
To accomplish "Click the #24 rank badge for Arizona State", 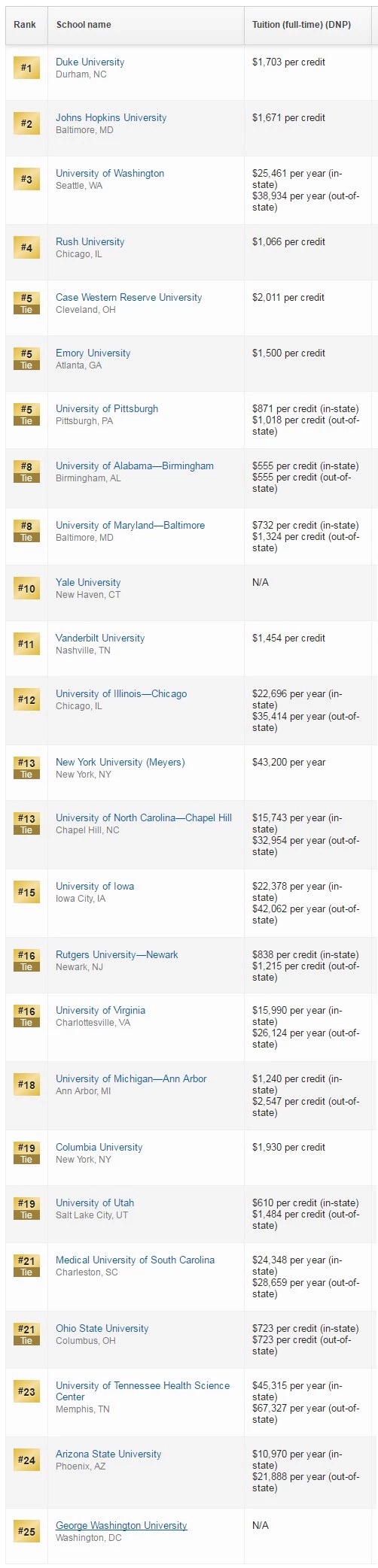I will (x=26, y=1460).
